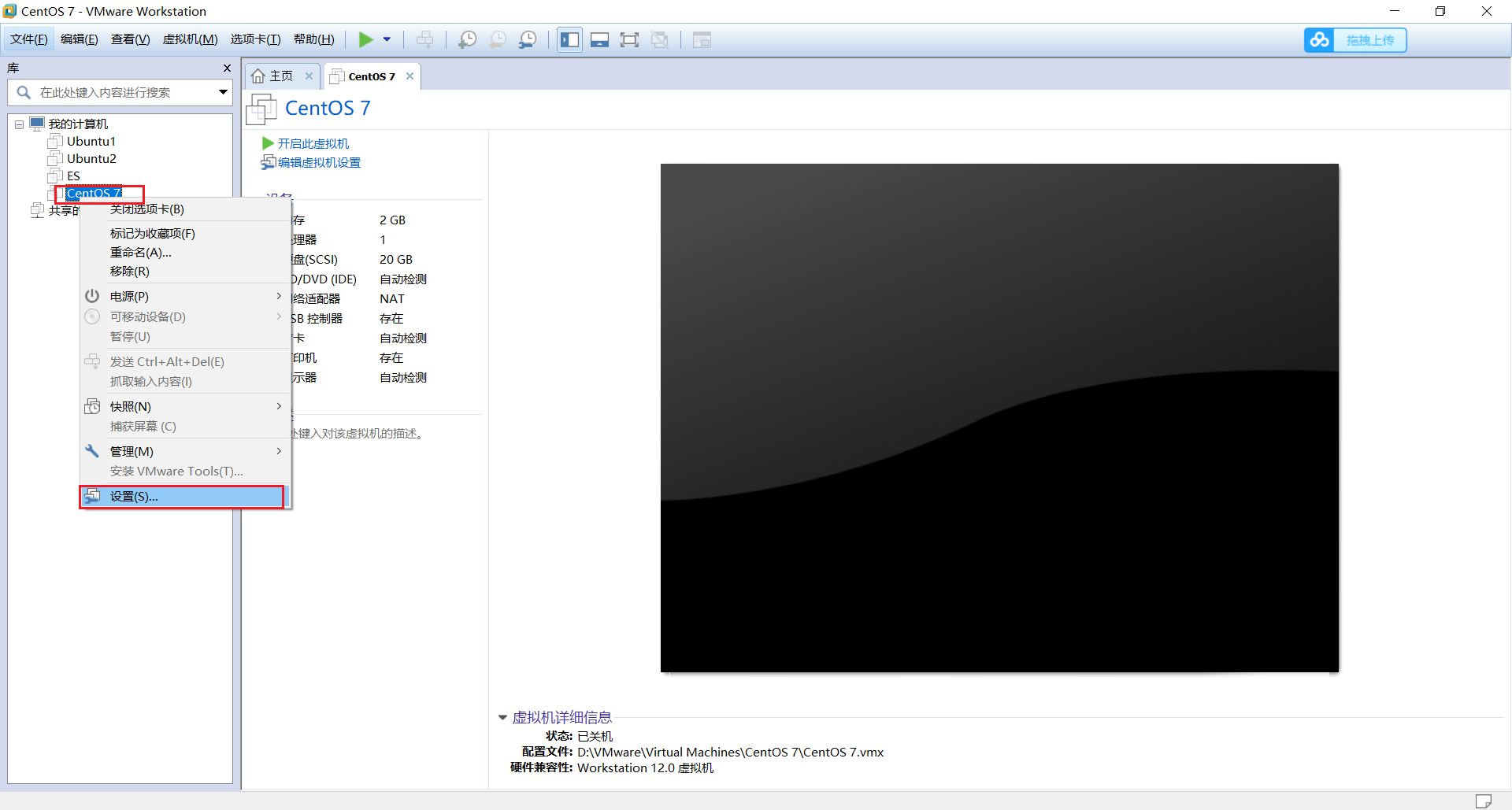
Task: Click the NAT network adapter value
Action: pos(392,299)
